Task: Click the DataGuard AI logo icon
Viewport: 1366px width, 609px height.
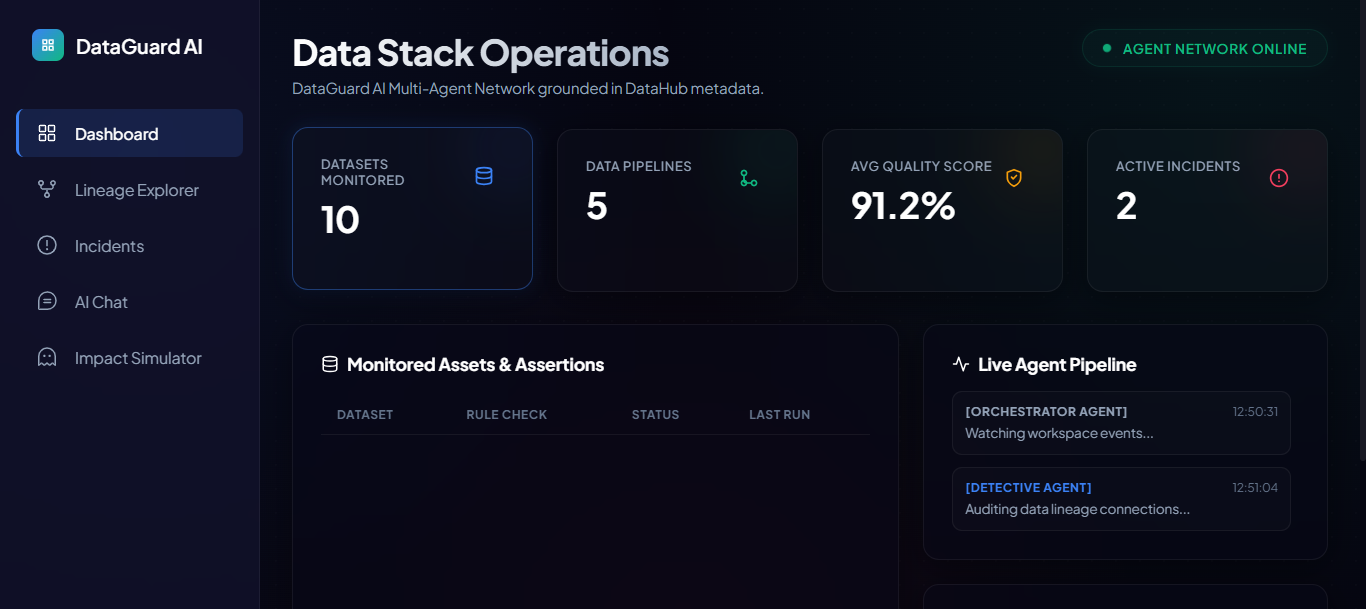Action: pyautogui.click(x=48, y=45)
